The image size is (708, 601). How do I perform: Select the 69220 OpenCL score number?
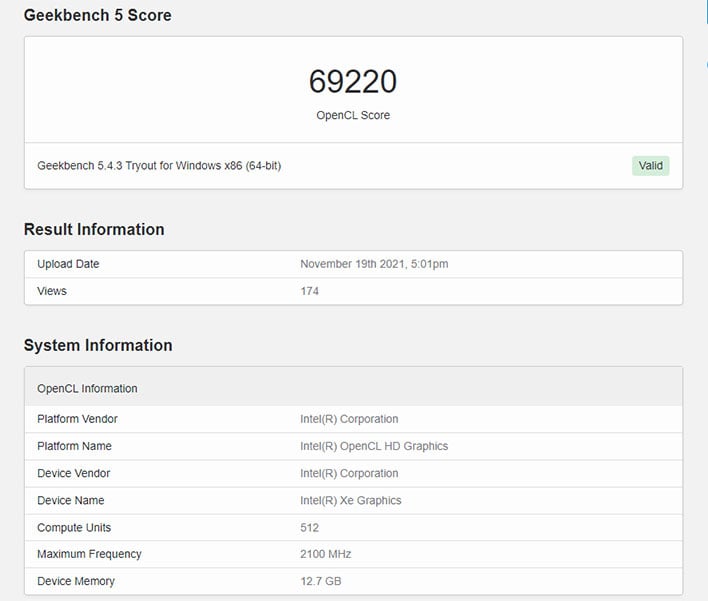coord(353,82)
